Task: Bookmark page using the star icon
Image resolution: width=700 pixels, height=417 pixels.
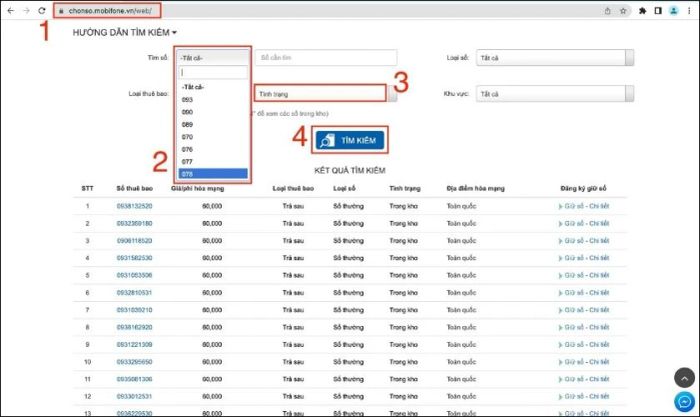Action: click(x=623, y=11)
